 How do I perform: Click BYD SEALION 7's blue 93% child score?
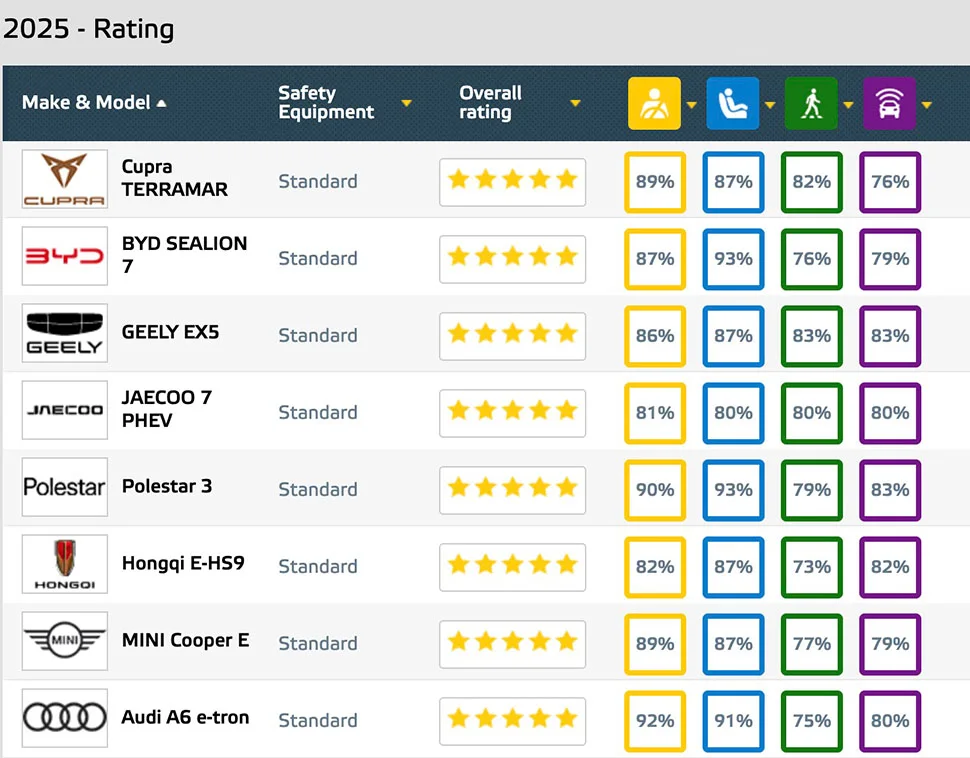click(x=733, y=259)
